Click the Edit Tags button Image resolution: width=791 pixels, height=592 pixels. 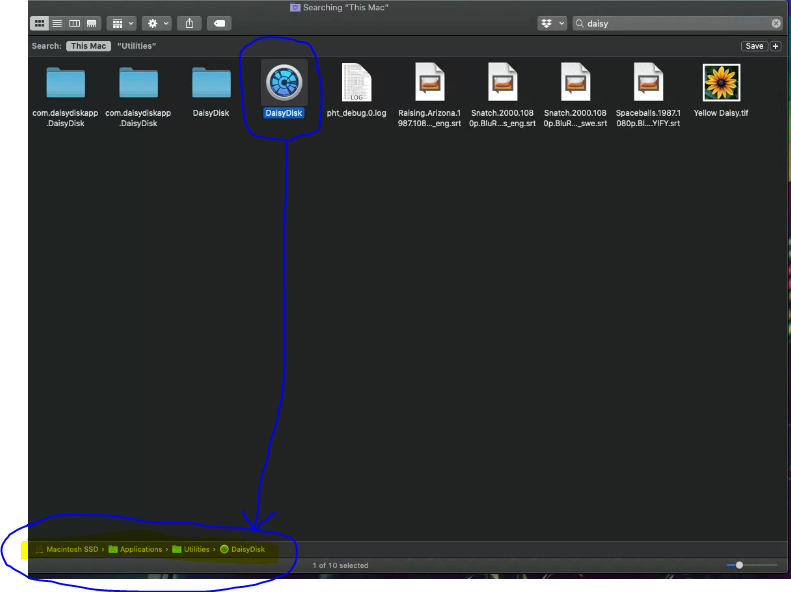click(x=219, y=23)
